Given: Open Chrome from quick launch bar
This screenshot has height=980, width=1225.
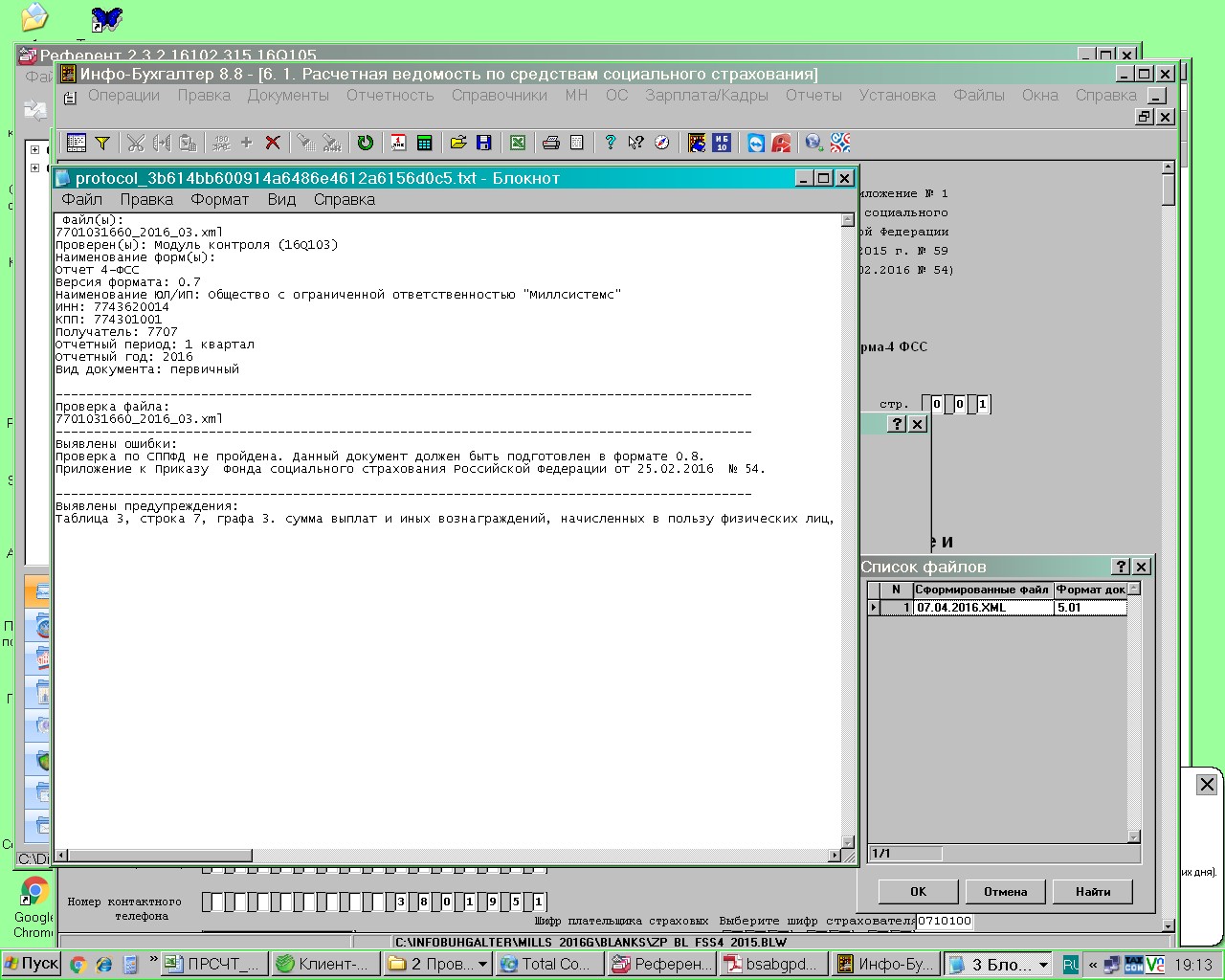Looking at the screenshot, I should pos(78,965).
